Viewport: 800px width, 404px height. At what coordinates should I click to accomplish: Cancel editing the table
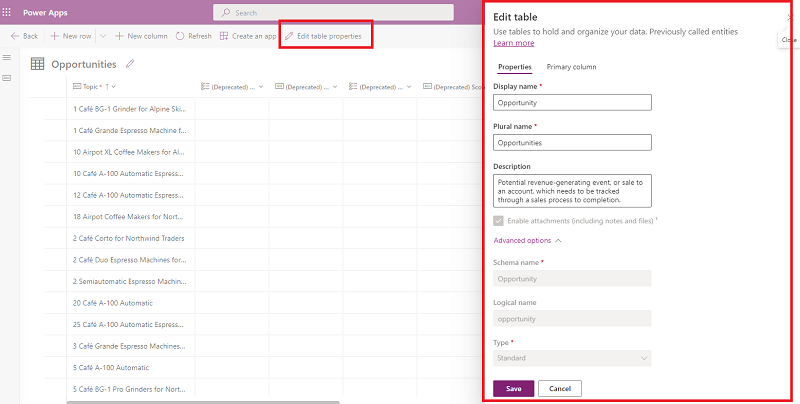tap(560, 388)
